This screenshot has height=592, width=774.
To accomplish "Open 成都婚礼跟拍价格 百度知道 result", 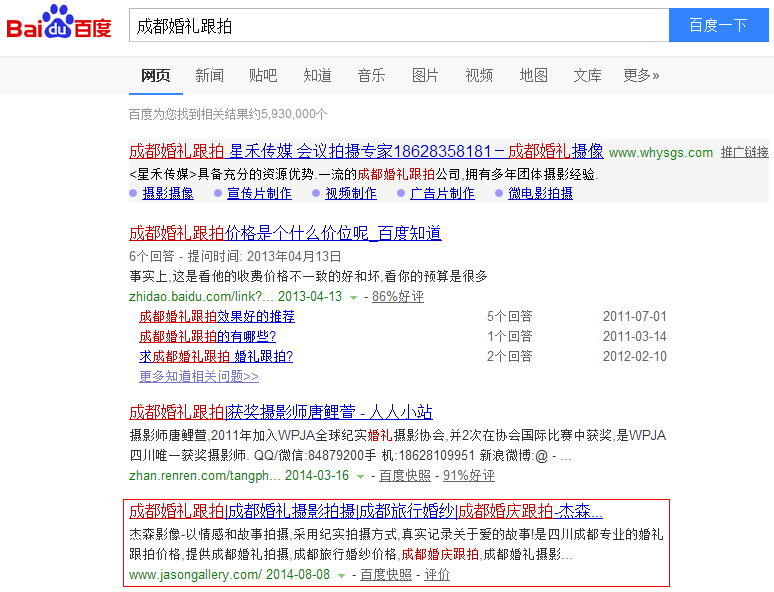I will tap(285, 234).
